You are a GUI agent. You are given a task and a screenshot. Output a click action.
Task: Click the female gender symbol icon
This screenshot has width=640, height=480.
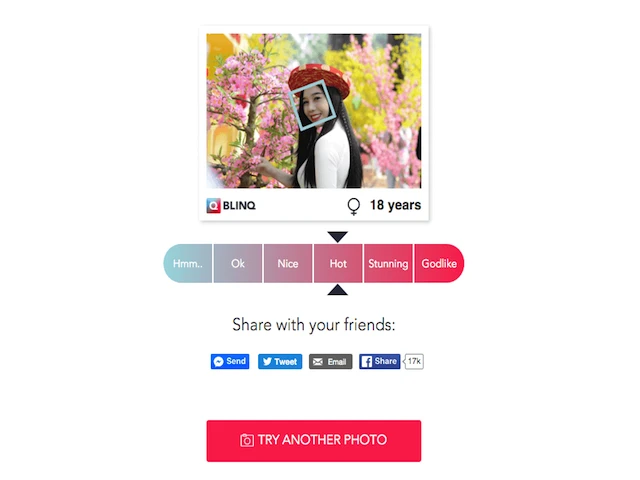click(x=353, y=207)
